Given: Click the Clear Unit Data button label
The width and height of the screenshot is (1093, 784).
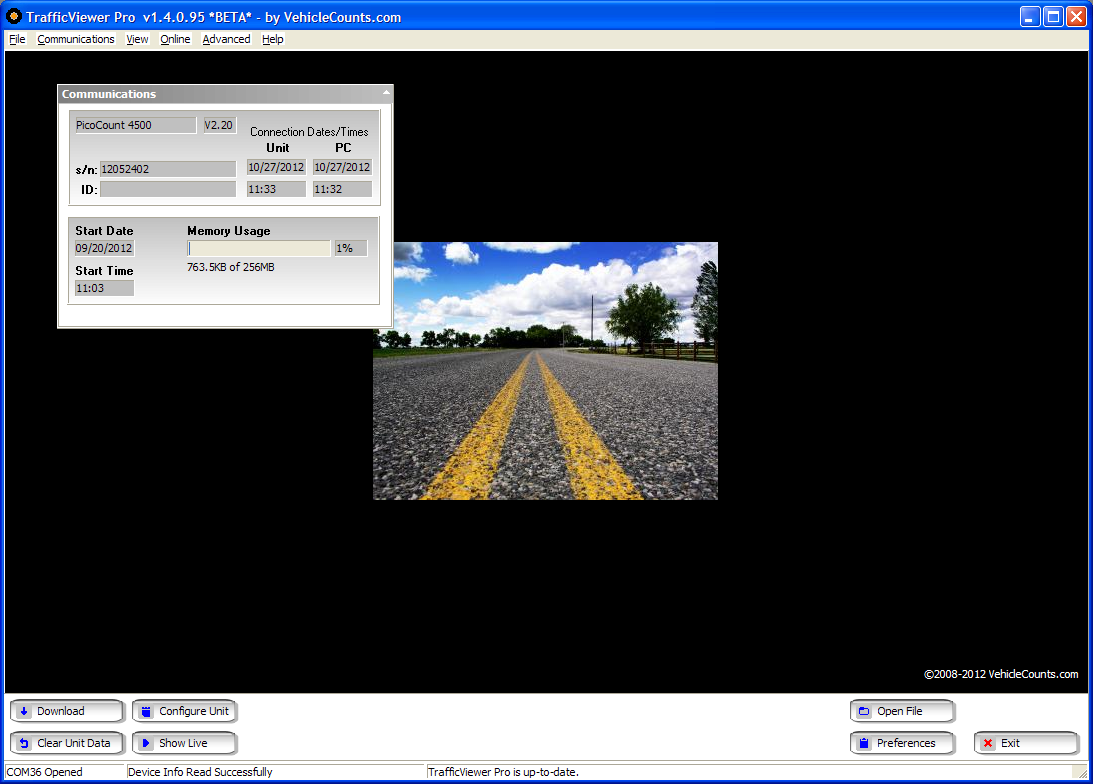Looking at the screenshot, I should click(74, 744).
